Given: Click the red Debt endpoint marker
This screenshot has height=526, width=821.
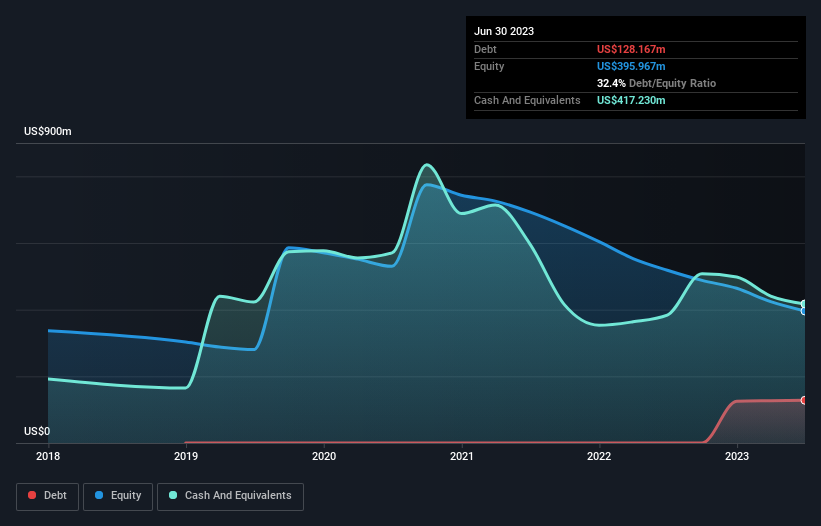Looking at the screenshot, I should click(804, 400).
